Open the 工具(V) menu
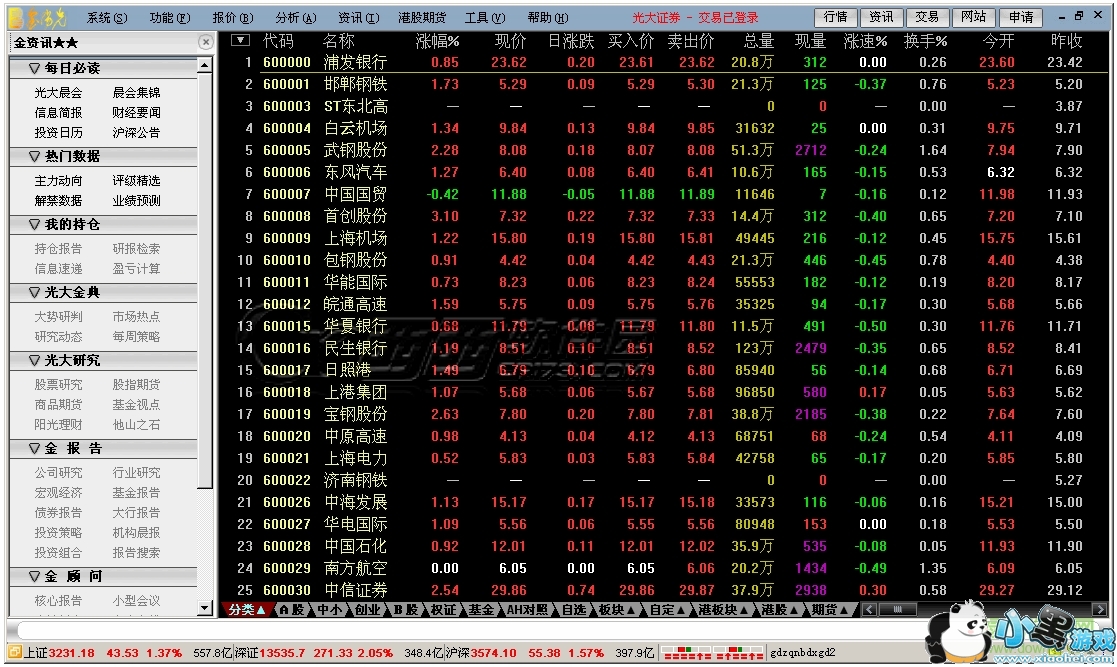Screen dimensions: 1117x667 pyautogui.click(x=484, y=18)
